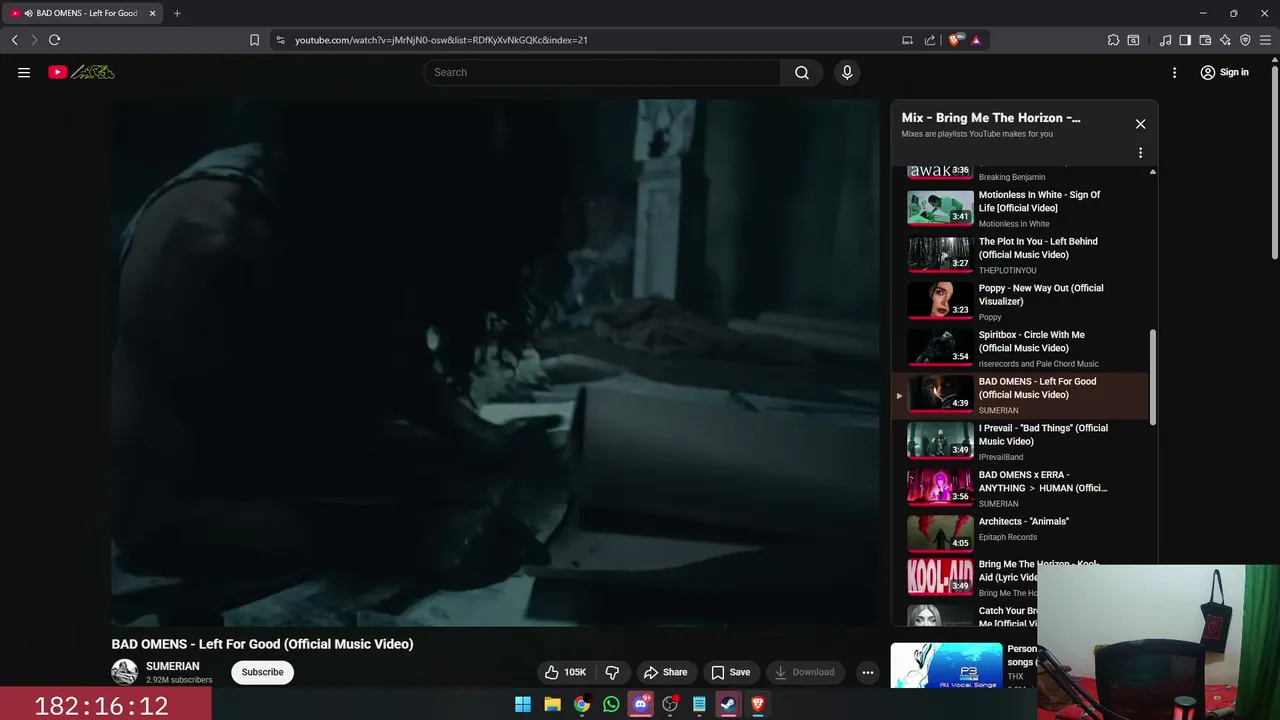Subscribe to the SUMERIAN channel
The image size is (1280, 720).
click(x=262, y=672)
